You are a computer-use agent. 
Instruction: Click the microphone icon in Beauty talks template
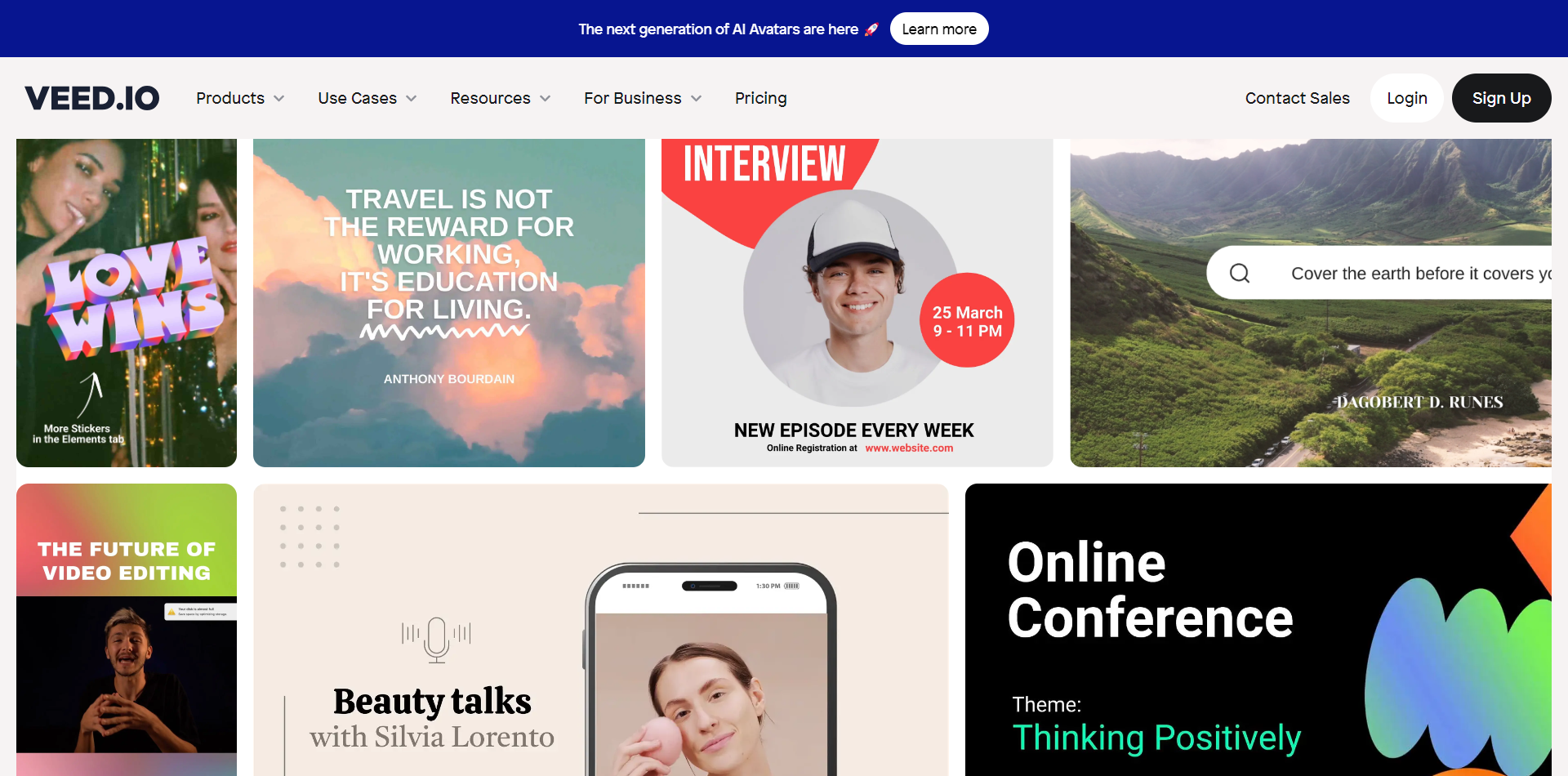(436, 639)
